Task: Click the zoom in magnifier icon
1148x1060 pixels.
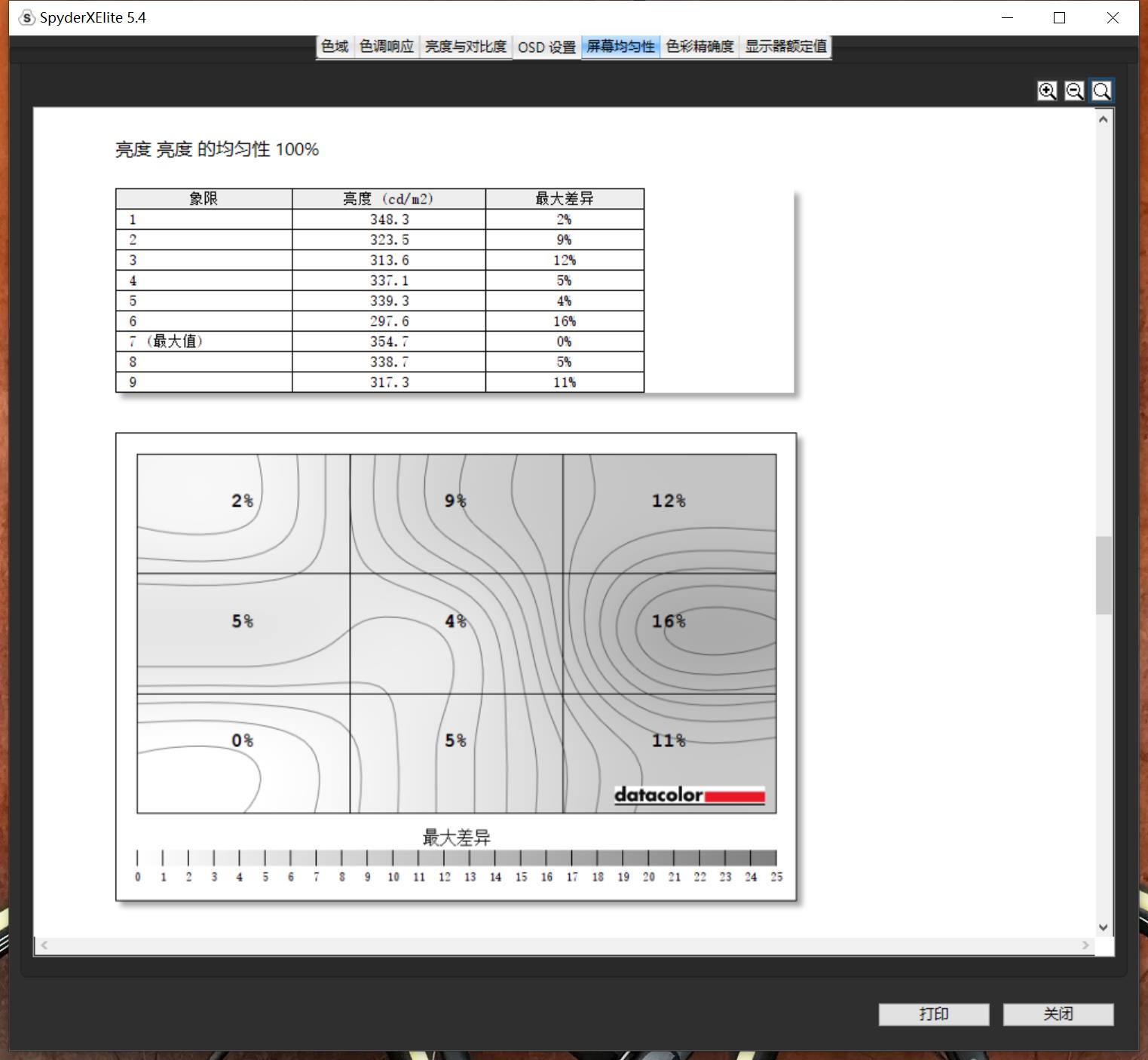Action: [1047, 91]
